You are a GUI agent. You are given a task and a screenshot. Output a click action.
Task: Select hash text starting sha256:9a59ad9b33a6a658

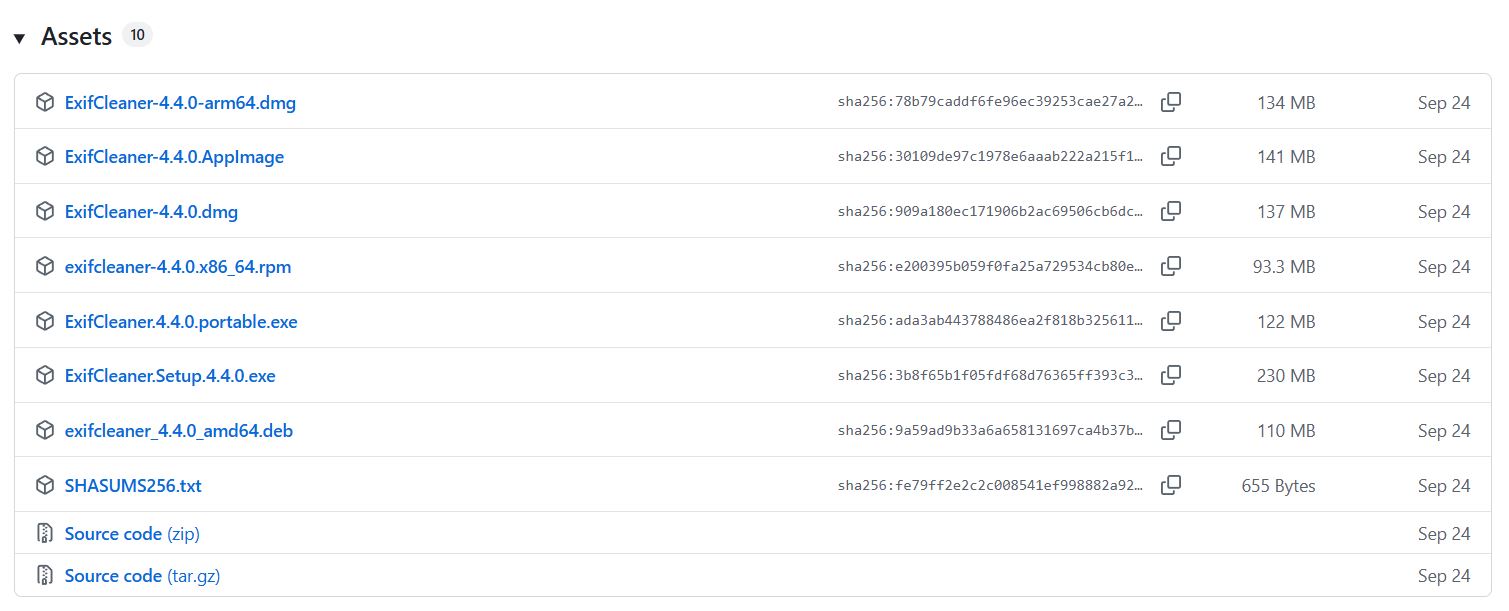pos(990,431)
